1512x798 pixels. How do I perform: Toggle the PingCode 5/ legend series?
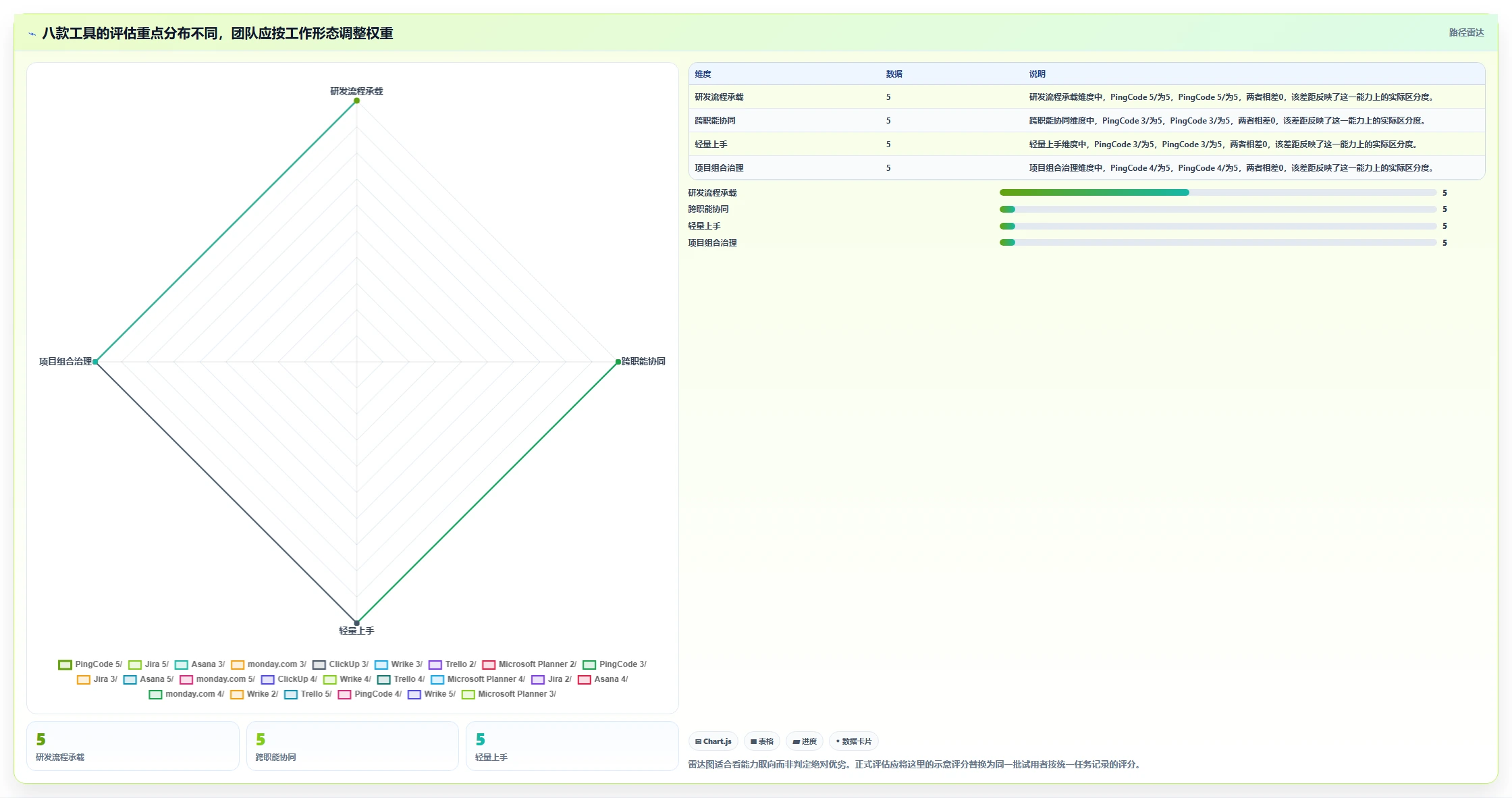coord(90,664)
